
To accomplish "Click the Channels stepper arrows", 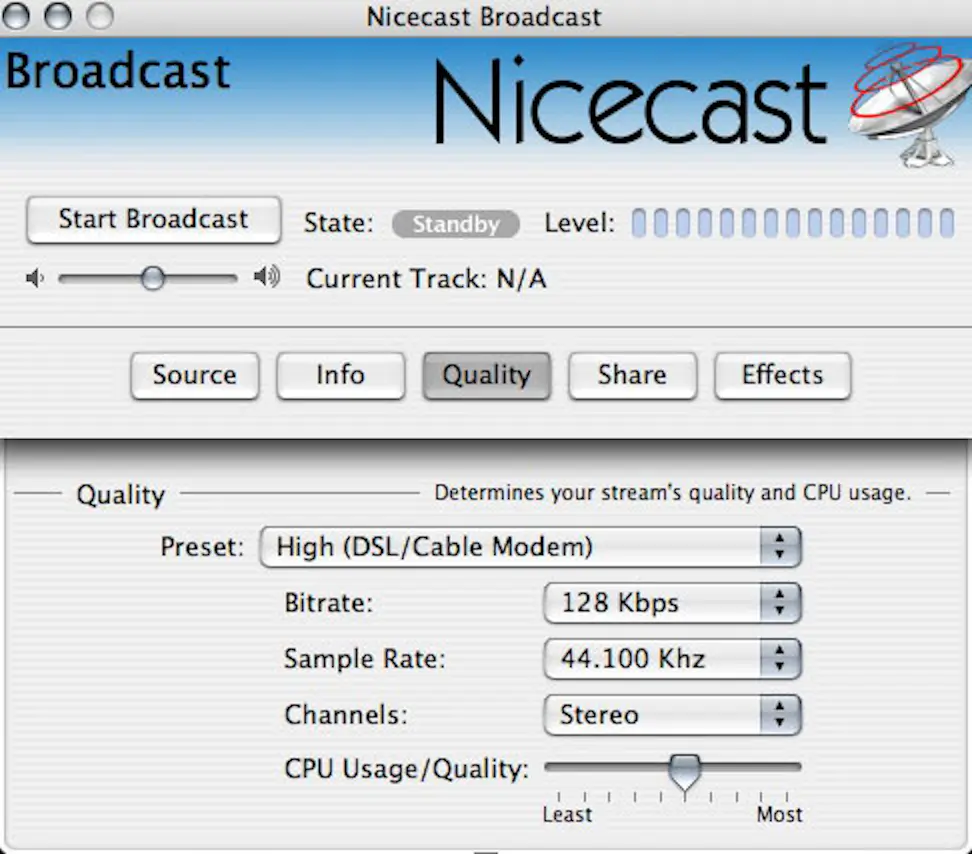I will pyautogui.click(x=778, y=714).
